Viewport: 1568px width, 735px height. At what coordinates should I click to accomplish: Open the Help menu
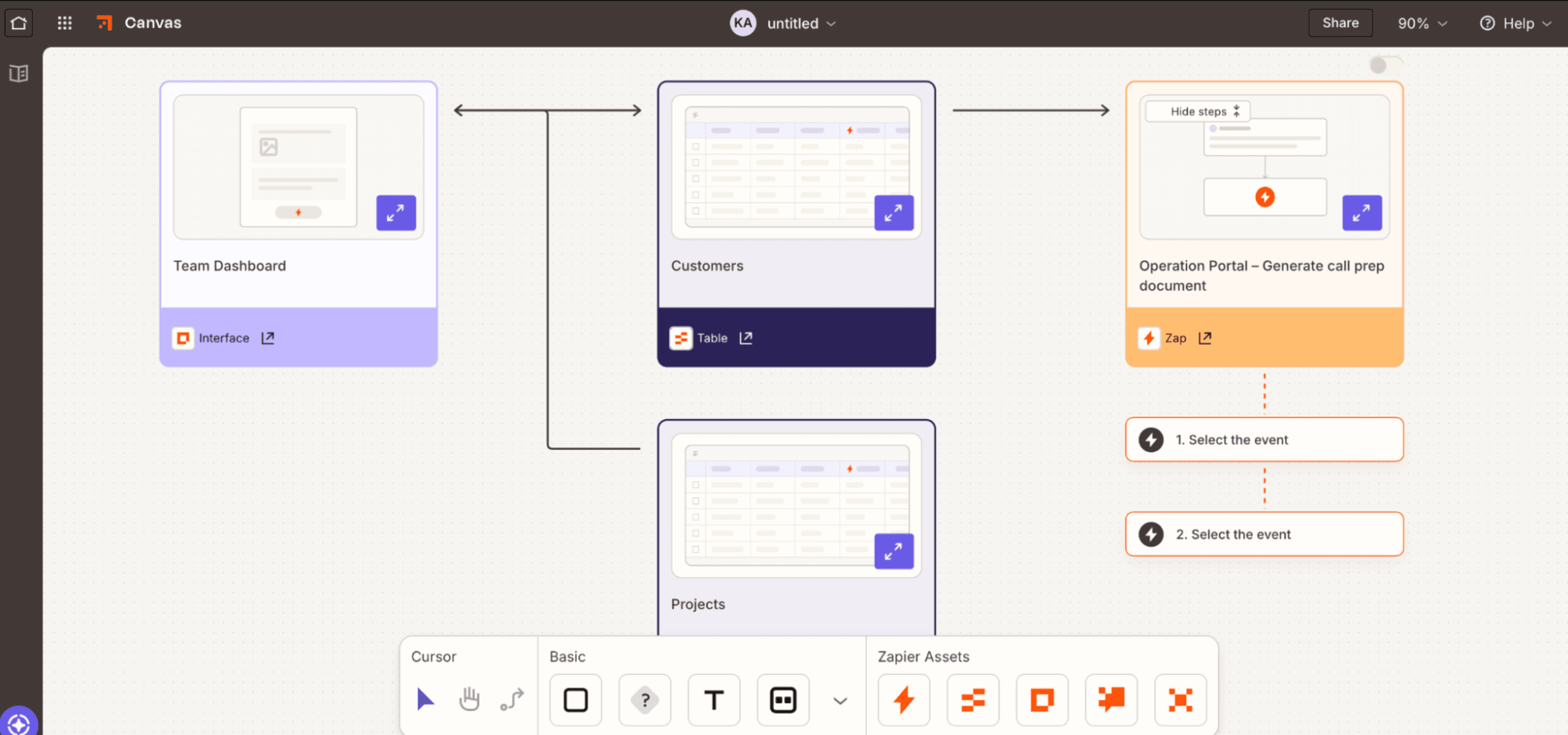1515,23
